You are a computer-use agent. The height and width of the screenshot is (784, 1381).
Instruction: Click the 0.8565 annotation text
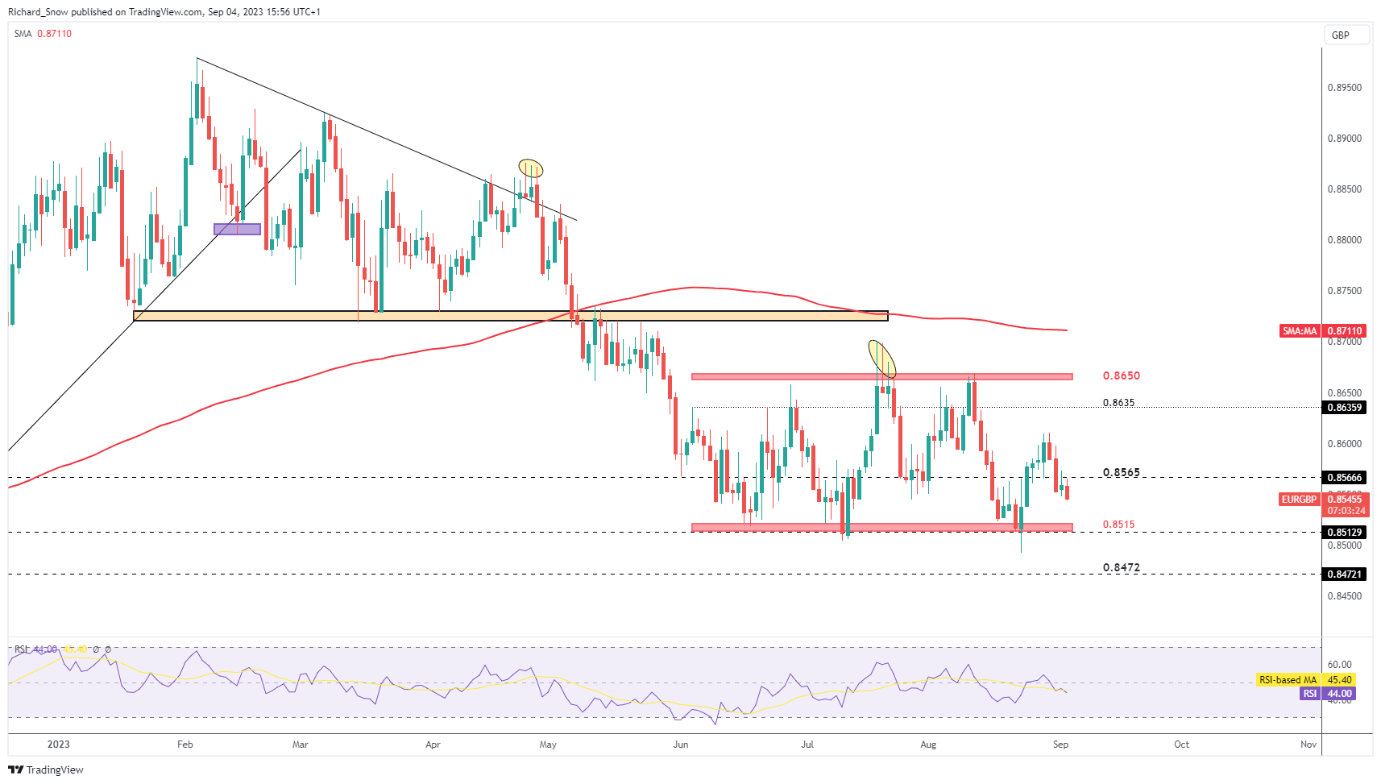coord(1121,472)
